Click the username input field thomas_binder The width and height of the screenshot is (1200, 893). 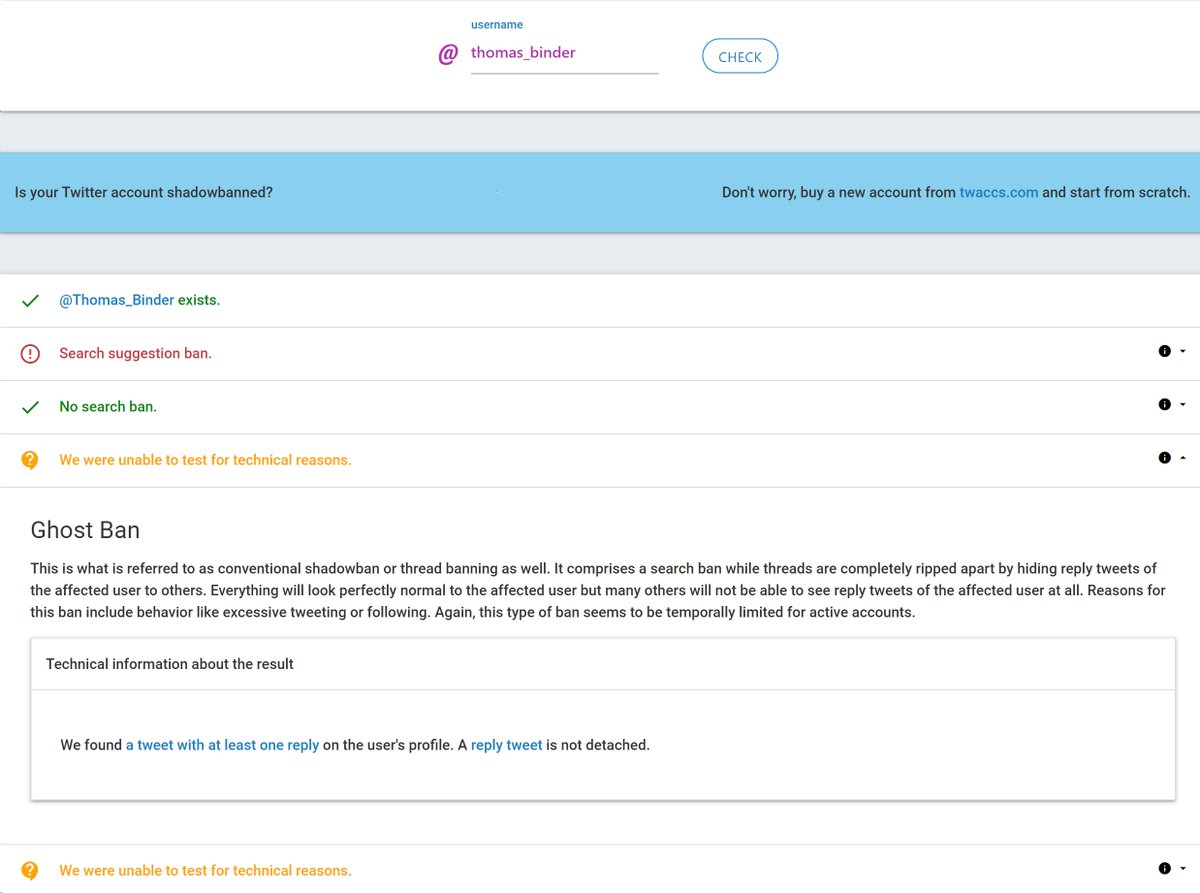[564, 53]
